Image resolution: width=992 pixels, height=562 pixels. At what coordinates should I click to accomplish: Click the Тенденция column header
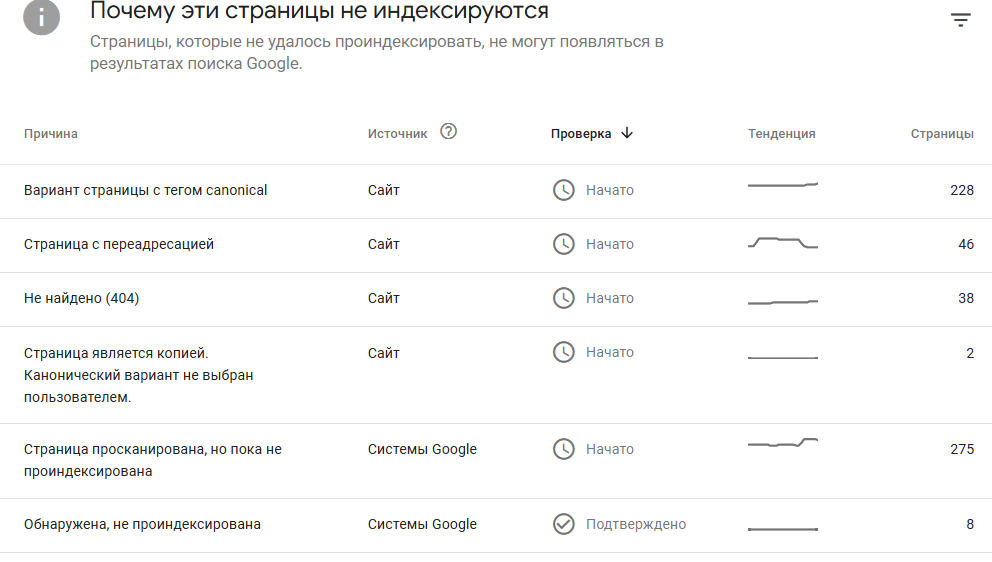point(781,134)
